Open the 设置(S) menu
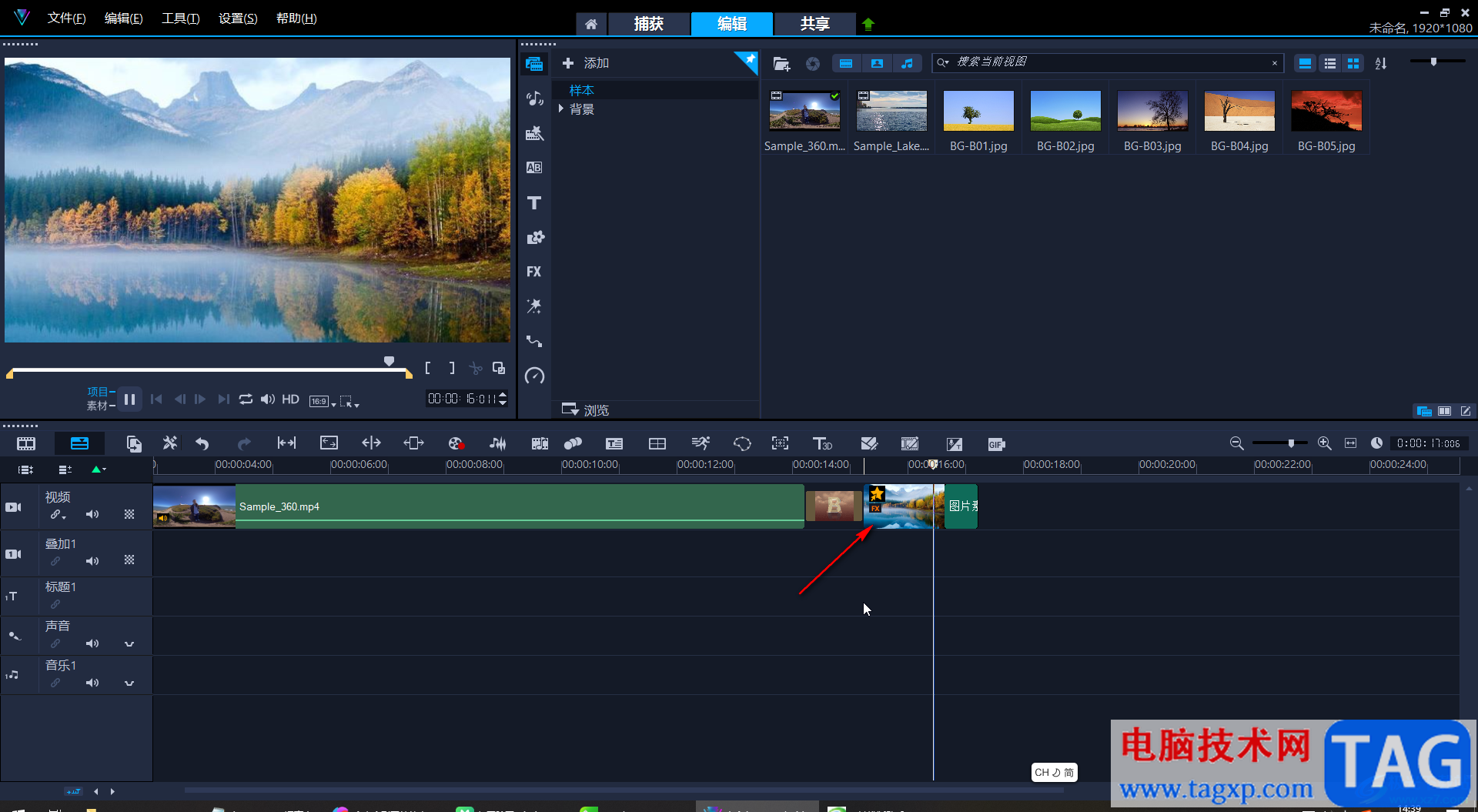Screen dimensions: 1478x812 coord(238,18)
